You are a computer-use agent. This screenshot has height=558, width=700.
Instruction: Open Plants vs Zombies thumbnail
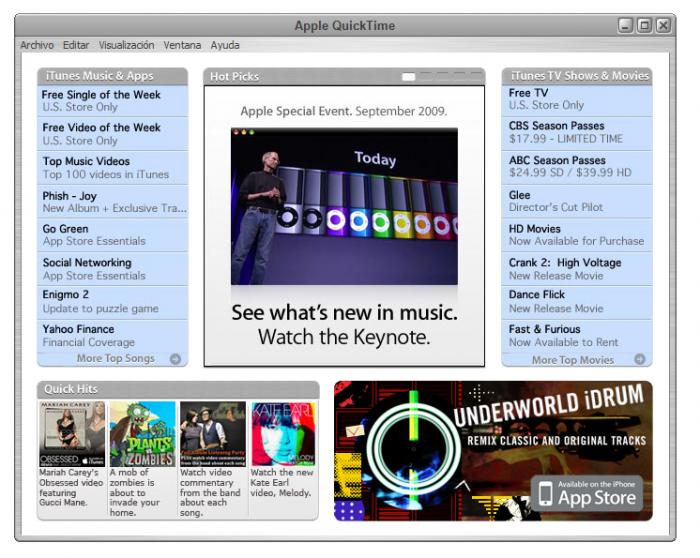[x=142, y=434]
